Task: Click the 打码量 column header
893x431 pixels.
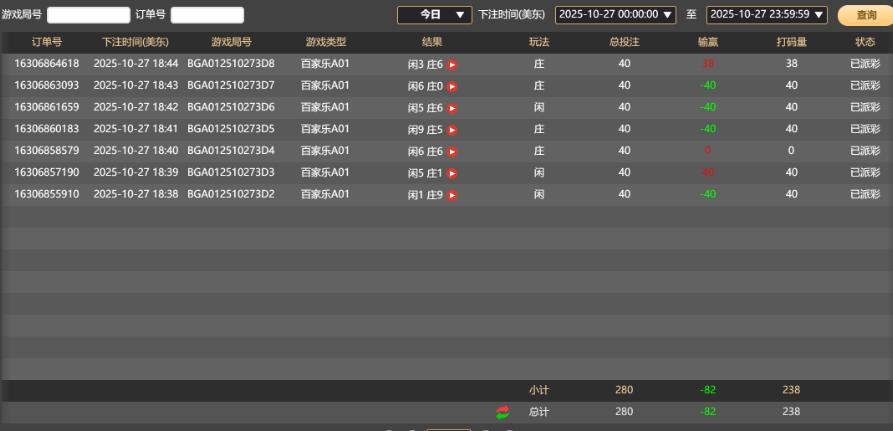Action: click(x=791, y=42)
